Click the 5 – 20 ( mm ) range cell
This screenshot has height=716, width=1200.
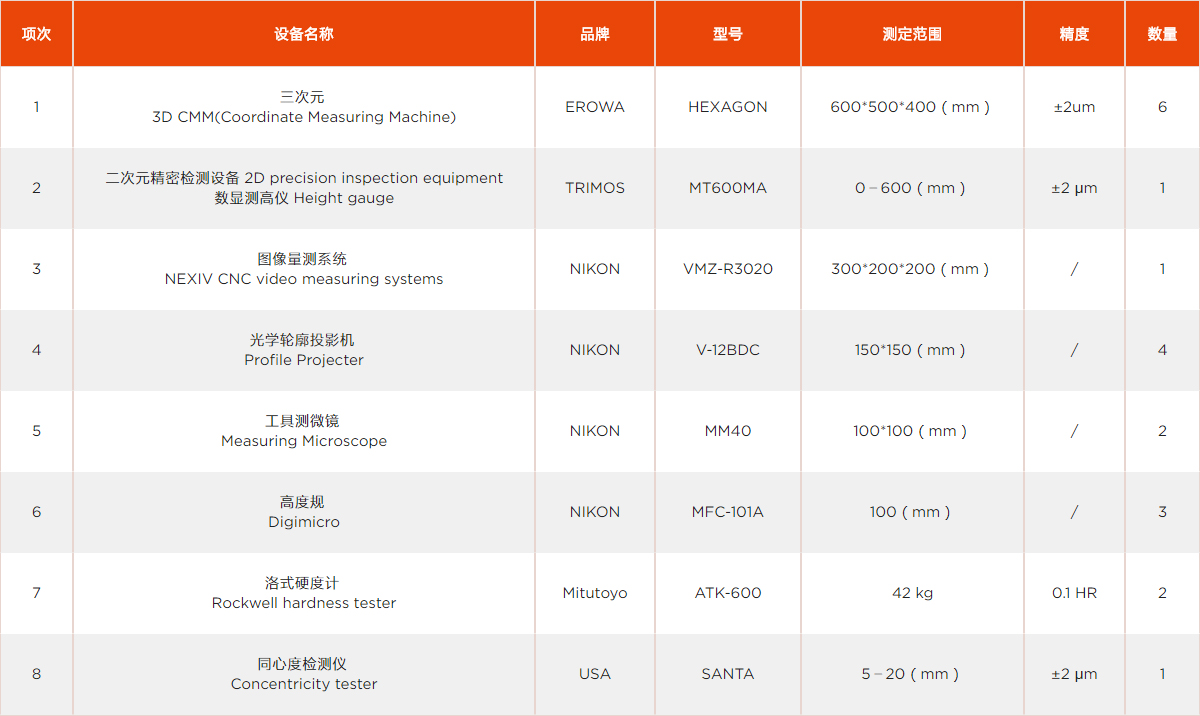pyautogui.click(x=912, y=674)
